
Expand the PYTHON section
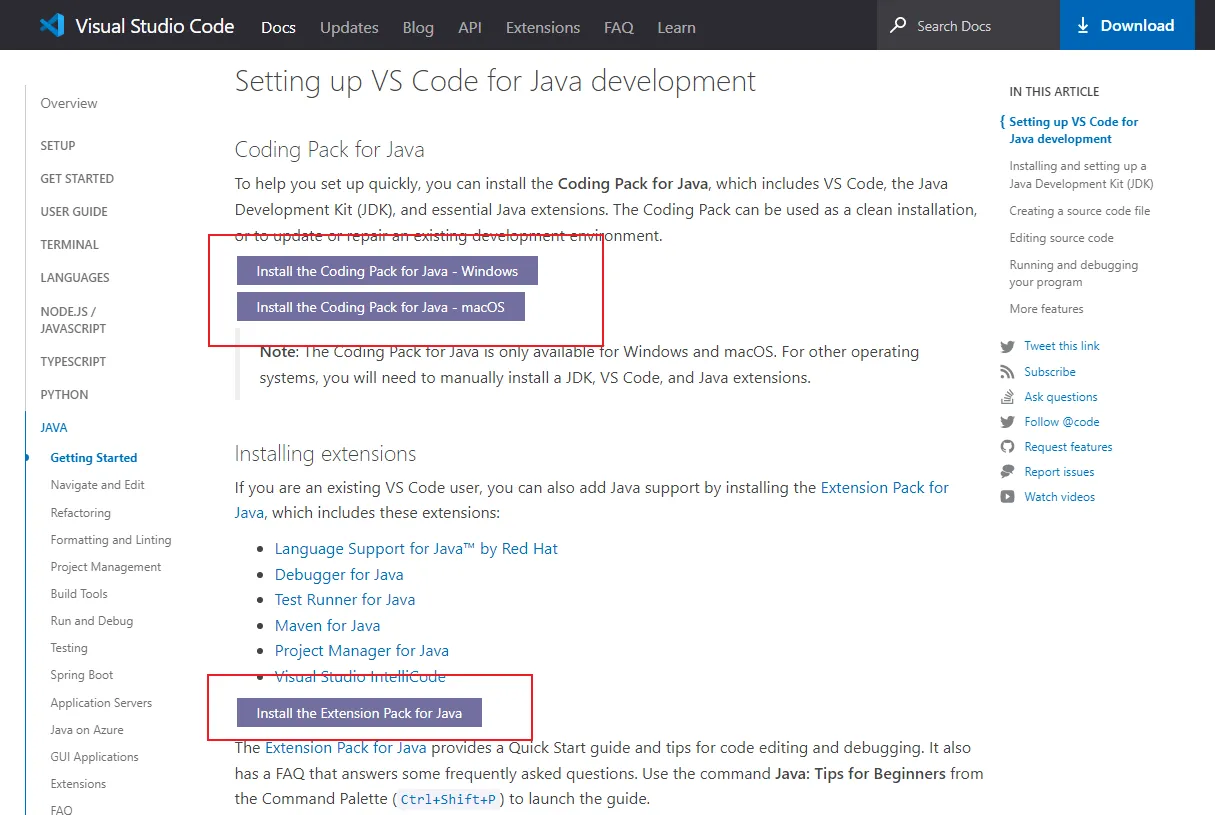64,394
